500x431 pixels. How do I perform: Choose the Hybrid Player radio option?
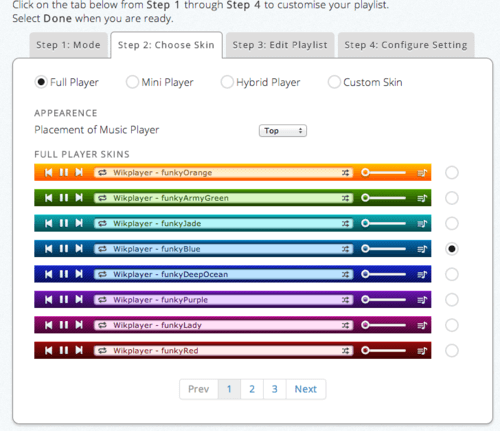227,82
